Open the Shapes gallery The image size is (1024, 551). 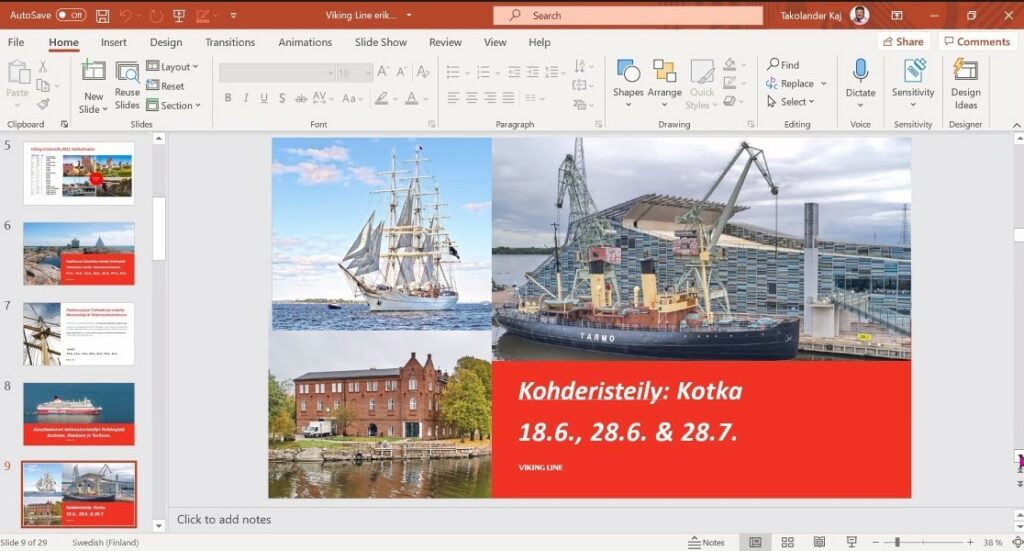click(x=628, y=83)
